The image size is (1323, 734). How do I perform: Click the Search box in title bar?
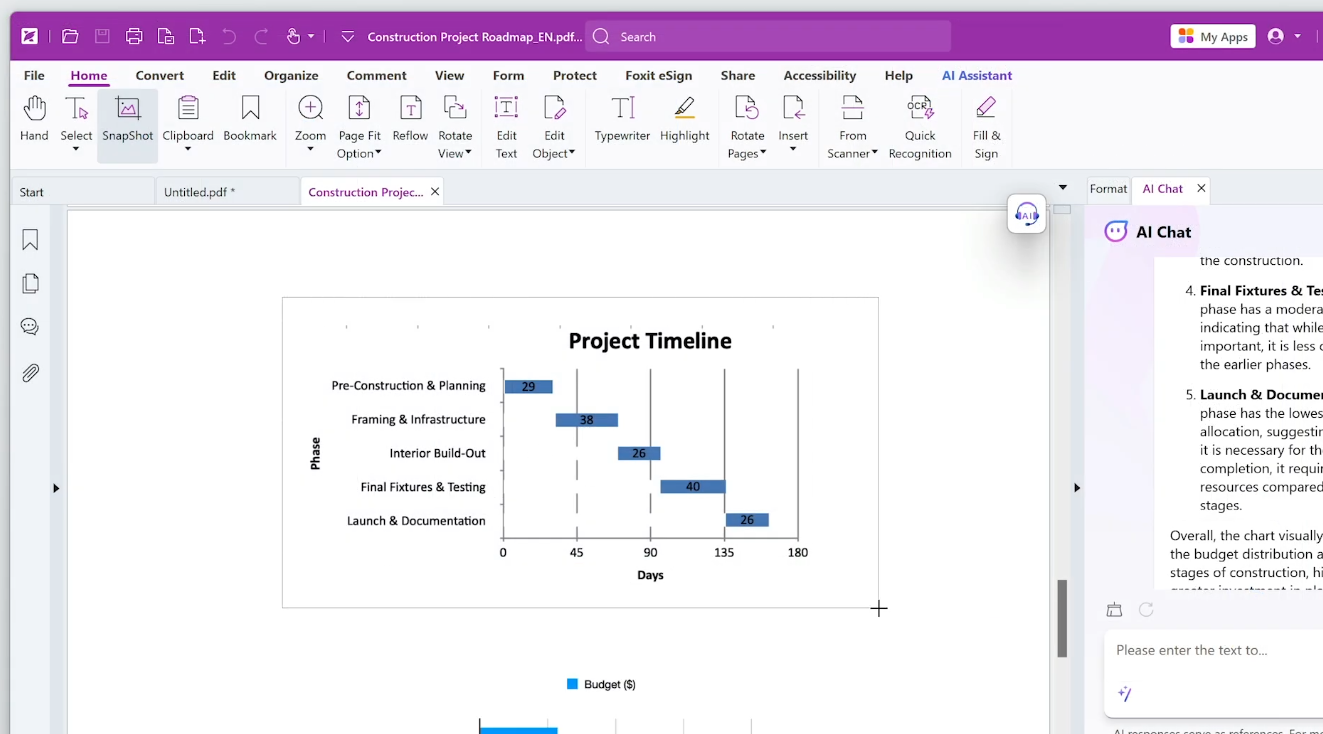coord(768,37)
